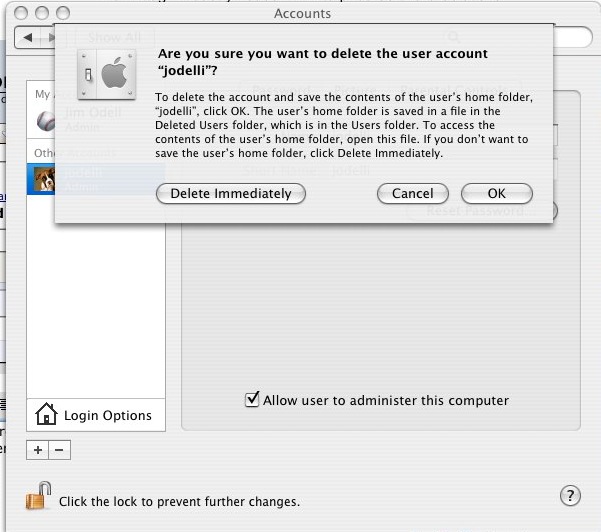Click the Delete Immediately button
The height and width of the screenshot is (532, 601).
coord(231,194)
